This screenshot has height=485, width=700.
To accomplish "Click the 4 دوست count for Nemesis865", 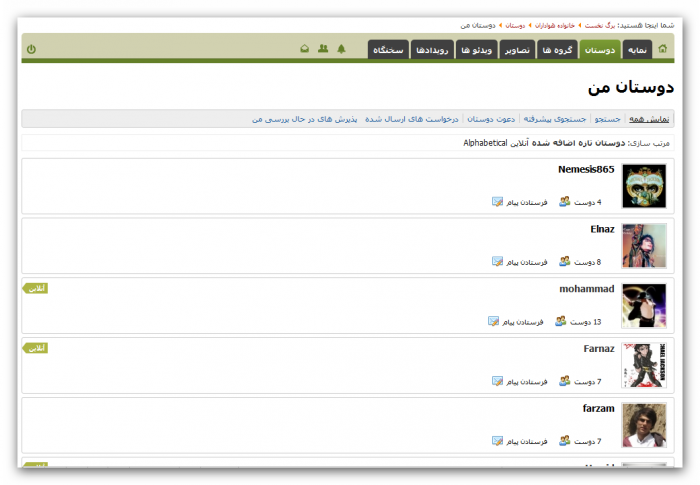I will [588, 202].
